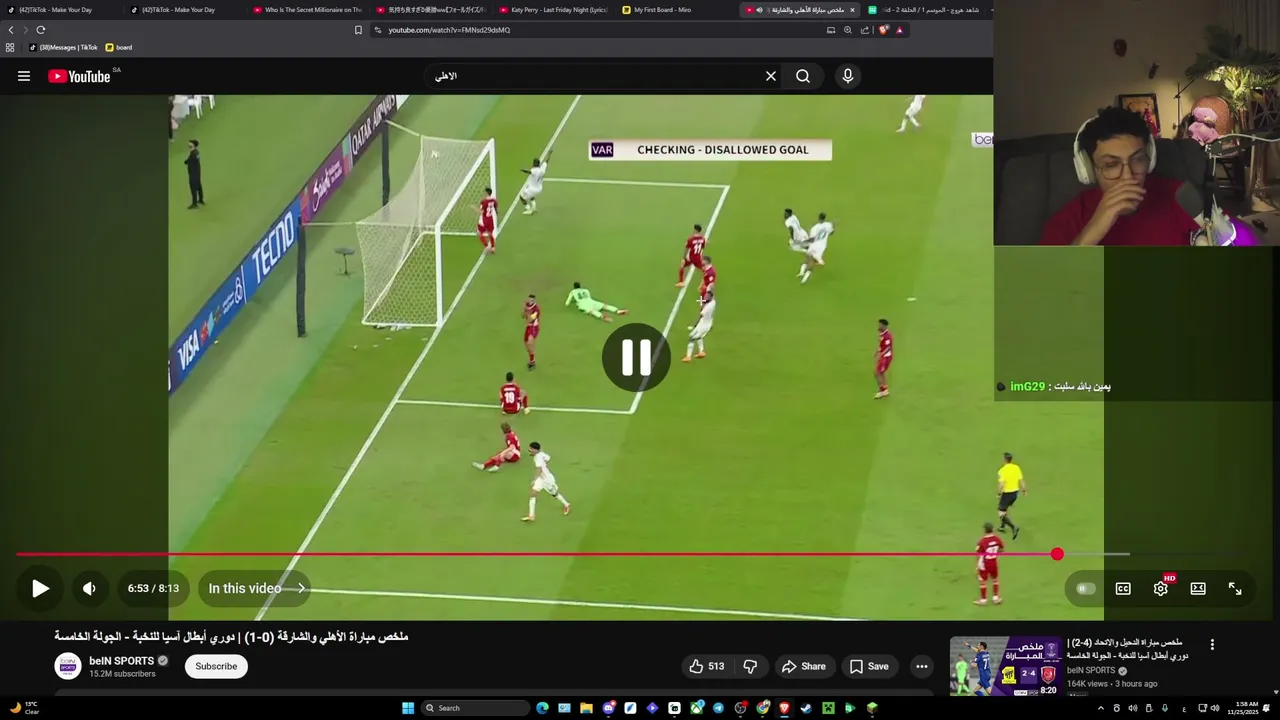Click the large pause overlay in video
The image size is (1280, 720).
click(x=636, y=357)
